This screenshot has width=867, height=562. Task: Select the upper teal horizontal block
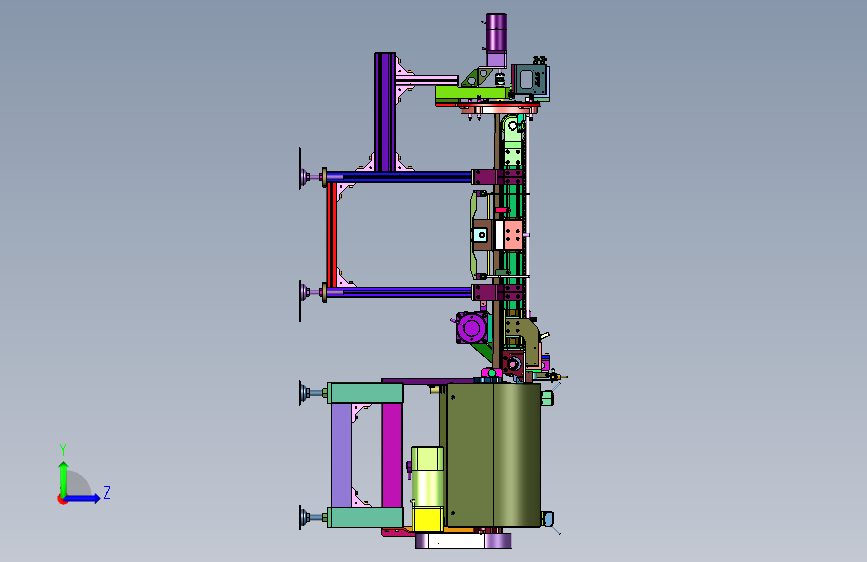(x=365, y=393)
